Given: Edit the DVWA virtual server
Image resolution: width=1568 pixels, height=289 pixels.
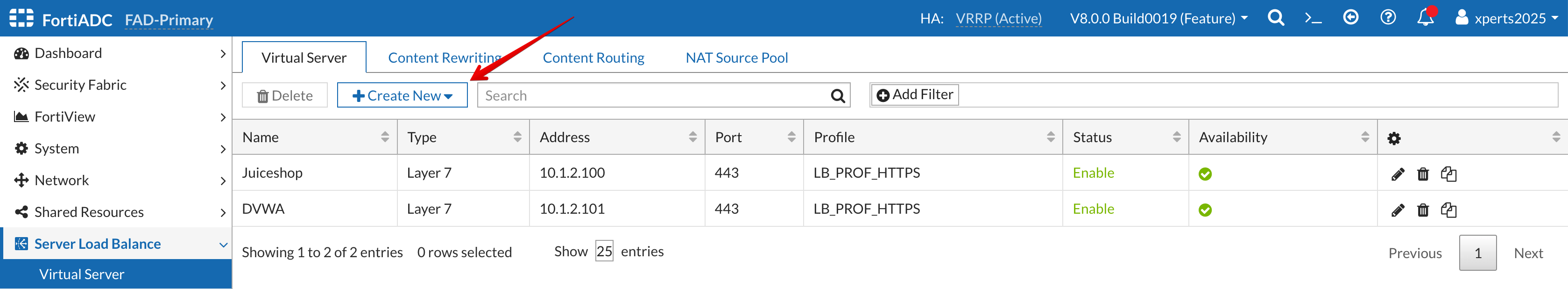Looking at the screenshot, I should tap(1398, 210).
